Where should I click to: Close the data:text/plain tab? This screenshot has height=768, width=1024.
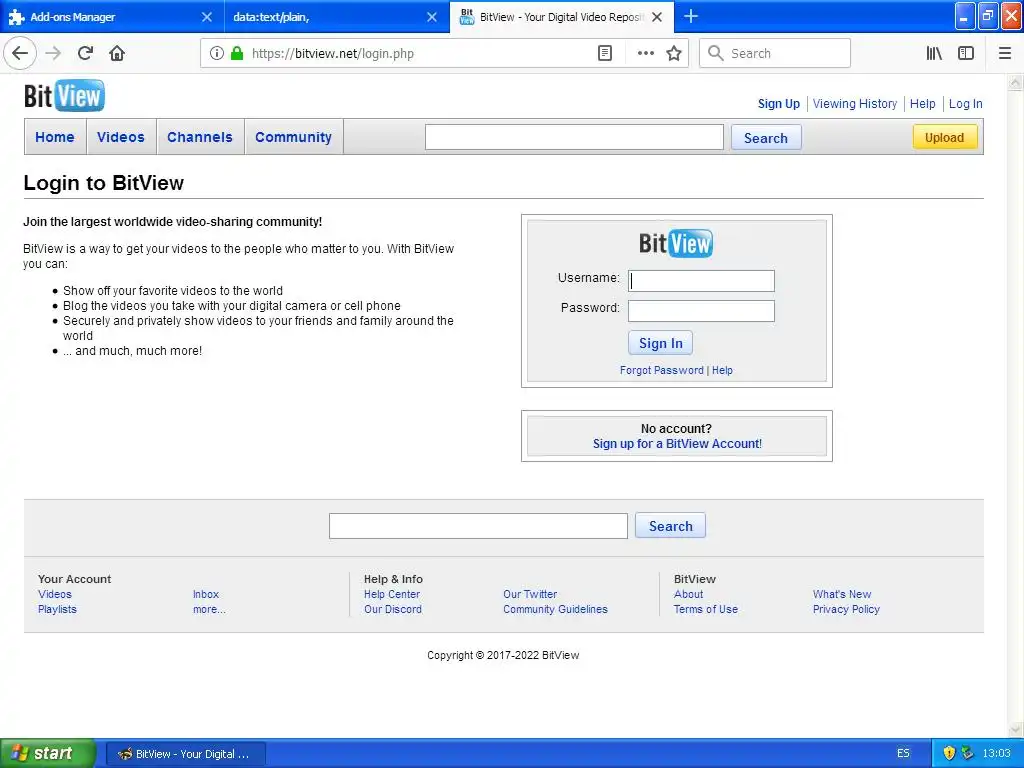coord(432,17)
